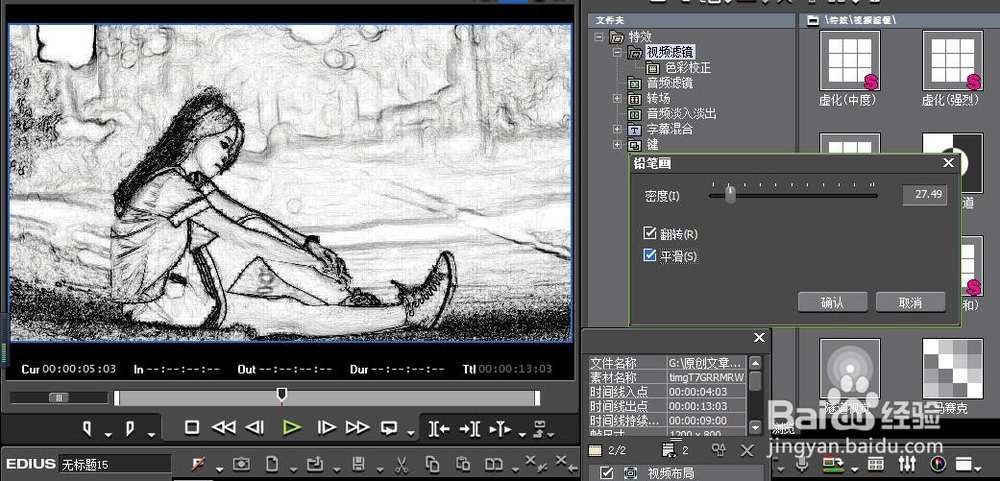Jump to previous edit point

pyautogui.click(x=439, y=429)
